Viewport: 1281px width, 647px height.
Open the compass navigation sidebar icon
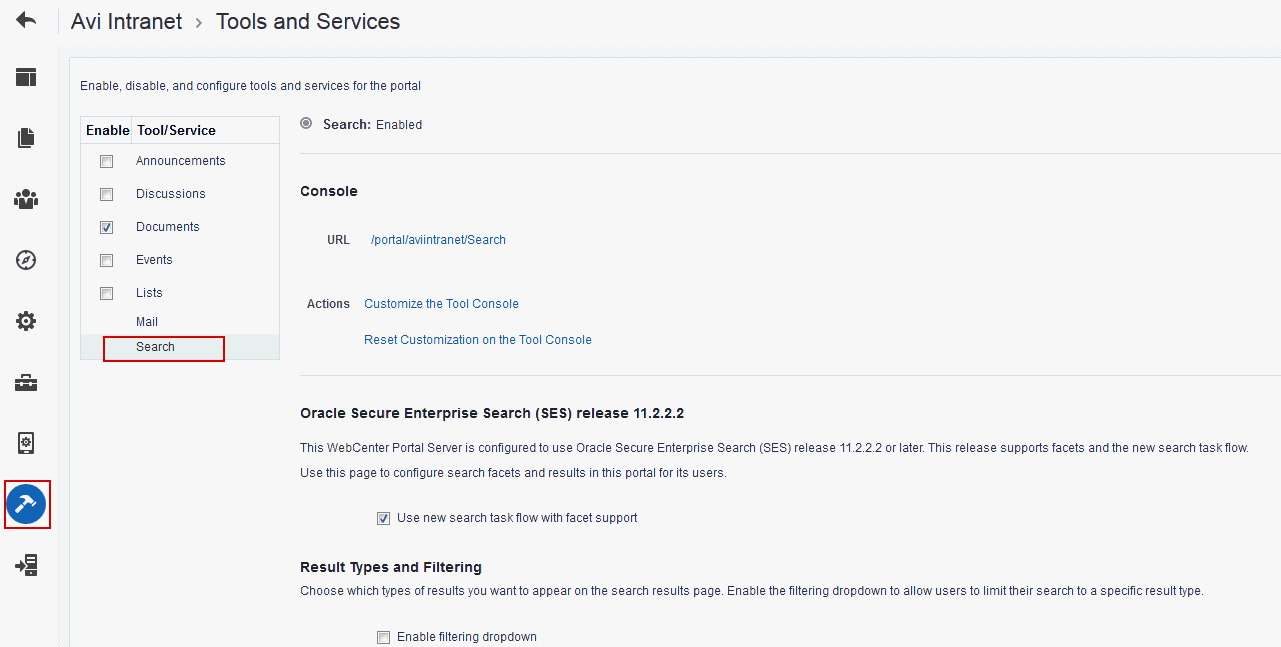pyautogui.click(x=26, y=260)
